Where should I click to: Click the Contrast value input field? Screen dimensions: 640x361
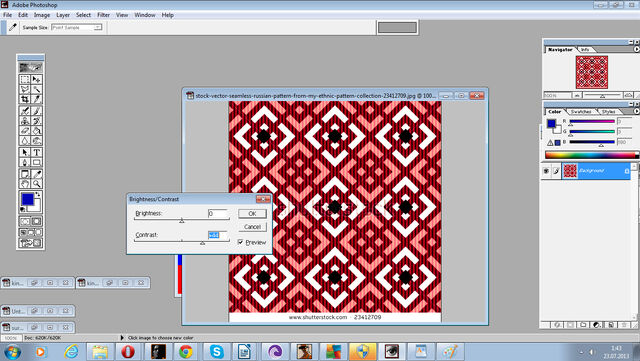click(218, 235)
